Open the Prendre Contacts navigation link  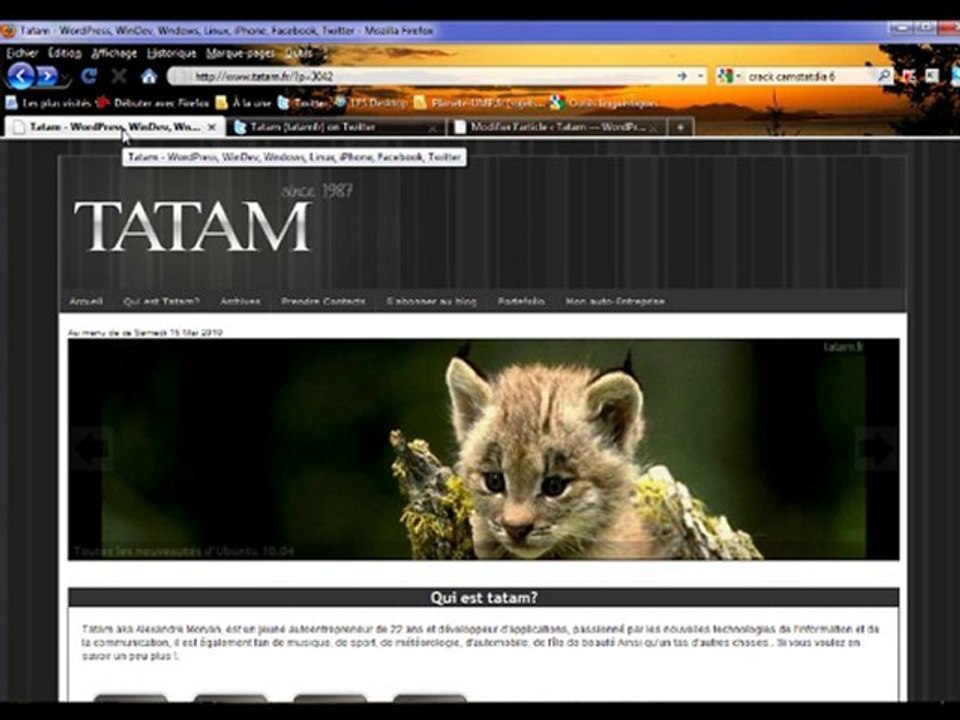click(x=323, y=301)
